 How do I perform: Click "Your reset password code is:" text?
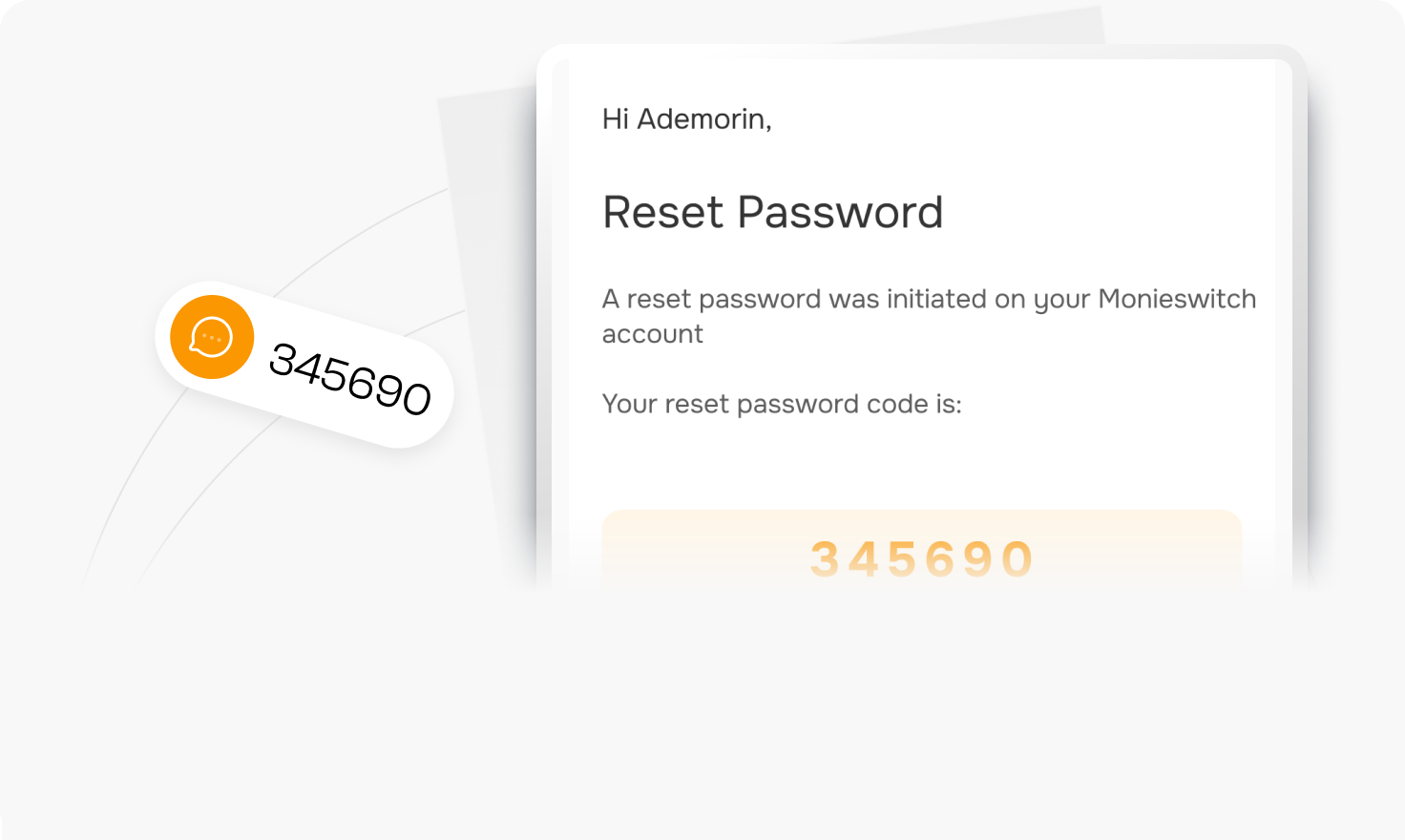[x=781, y=404]
